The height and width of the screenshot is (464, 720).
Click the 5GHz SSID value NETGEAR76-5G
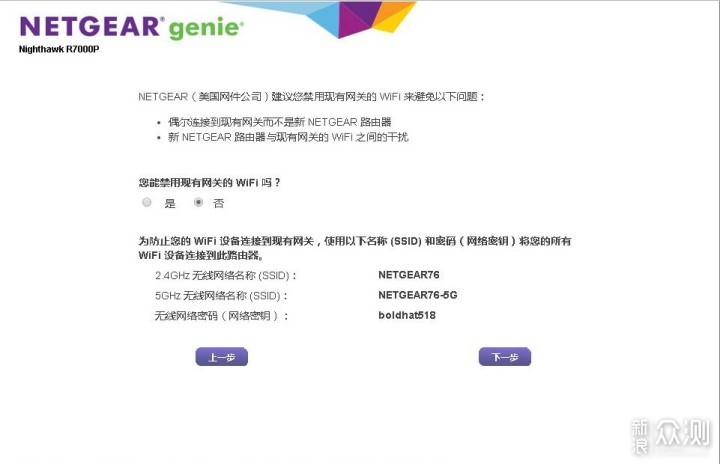click(x=417, y=295)
